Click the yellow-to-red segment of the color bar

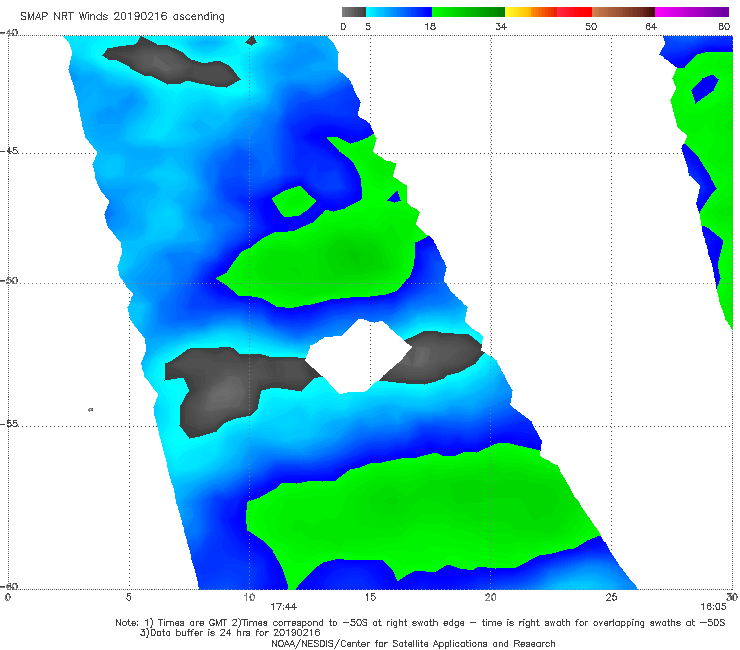[x=548, y=12]
